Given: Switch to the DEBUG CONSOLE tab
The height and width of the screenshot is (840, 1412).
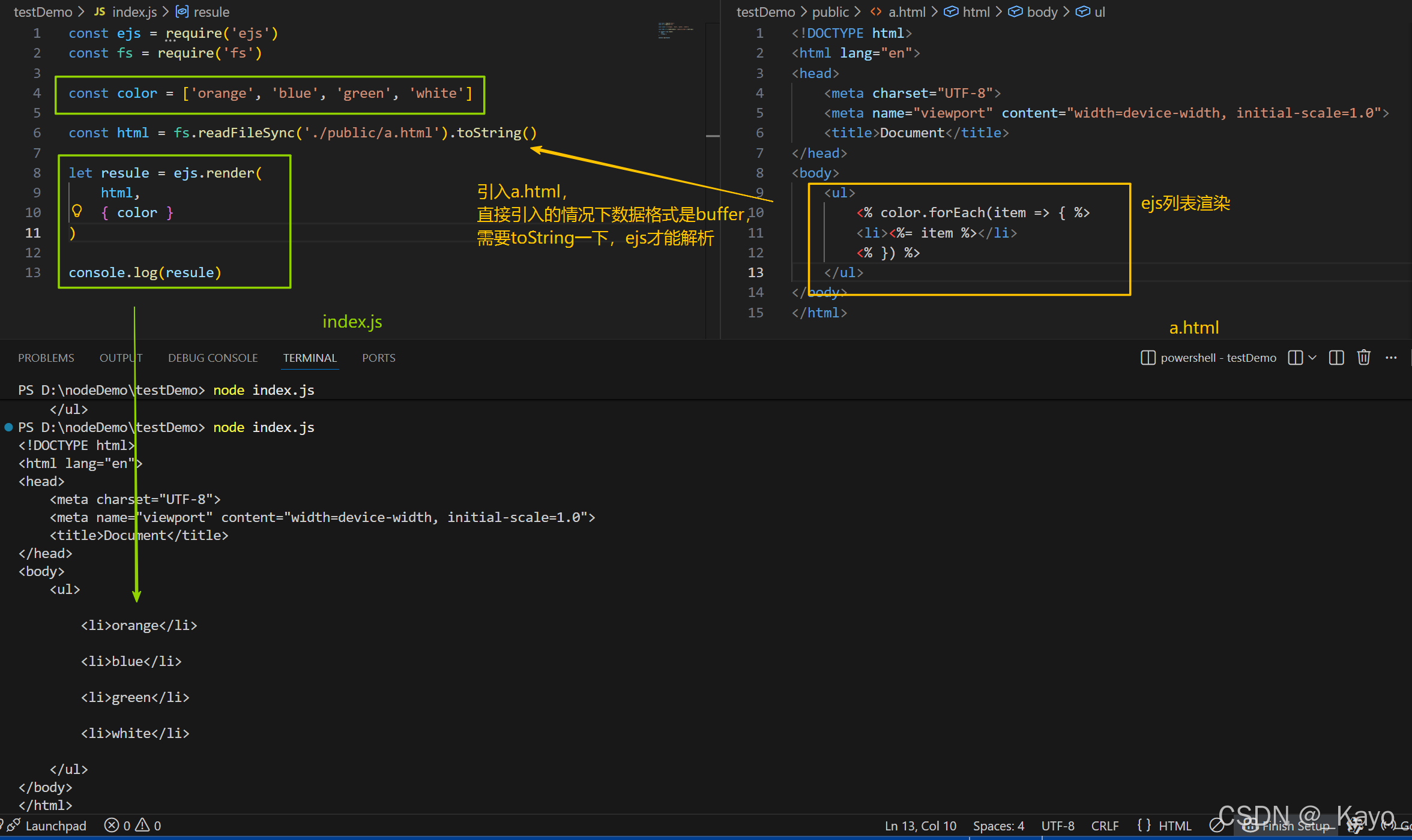Looking at the screenshot, I should point(213,358).
